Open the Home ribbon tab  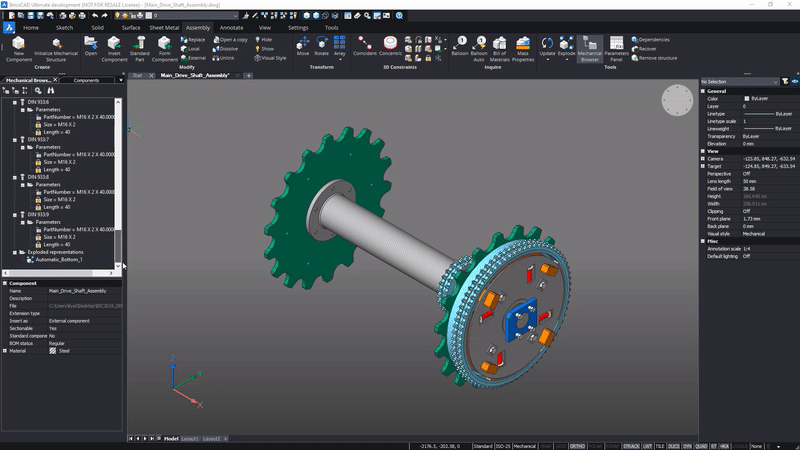(x=31, y=28)
